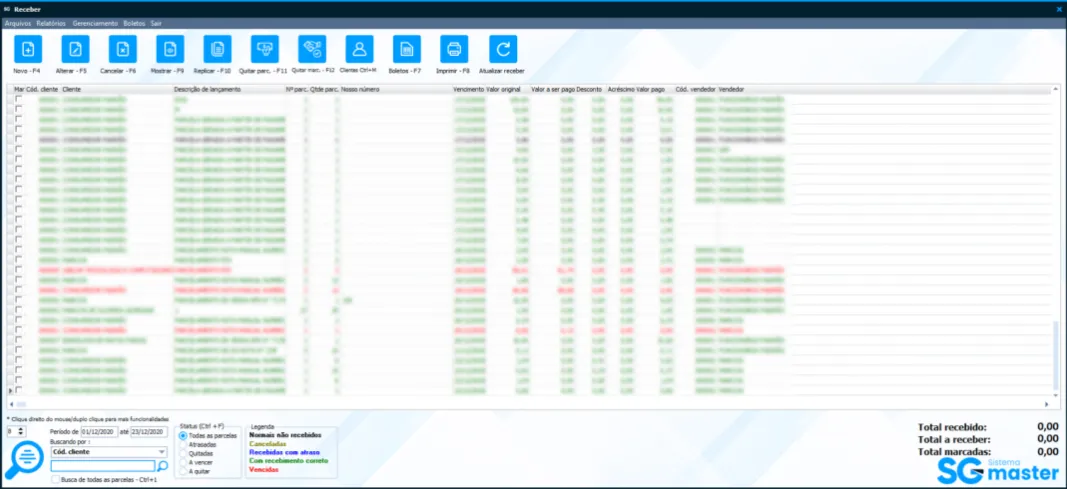Screen dimensions: 1067x489
Task: Choose the A quitar radio option
Action: point(182,471)
